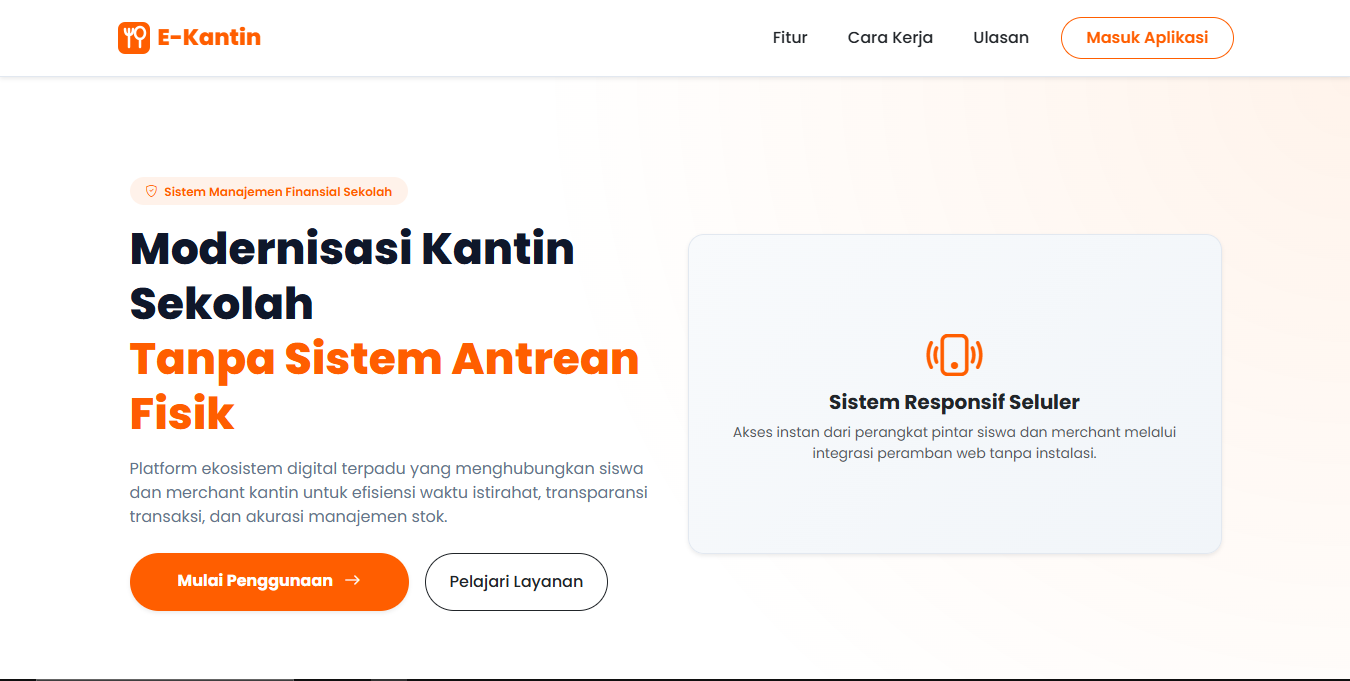1350x681 pixels.
Task: Select the Sistem Manajemen Finansial Sekolah badge text
Action: point(278,192)
